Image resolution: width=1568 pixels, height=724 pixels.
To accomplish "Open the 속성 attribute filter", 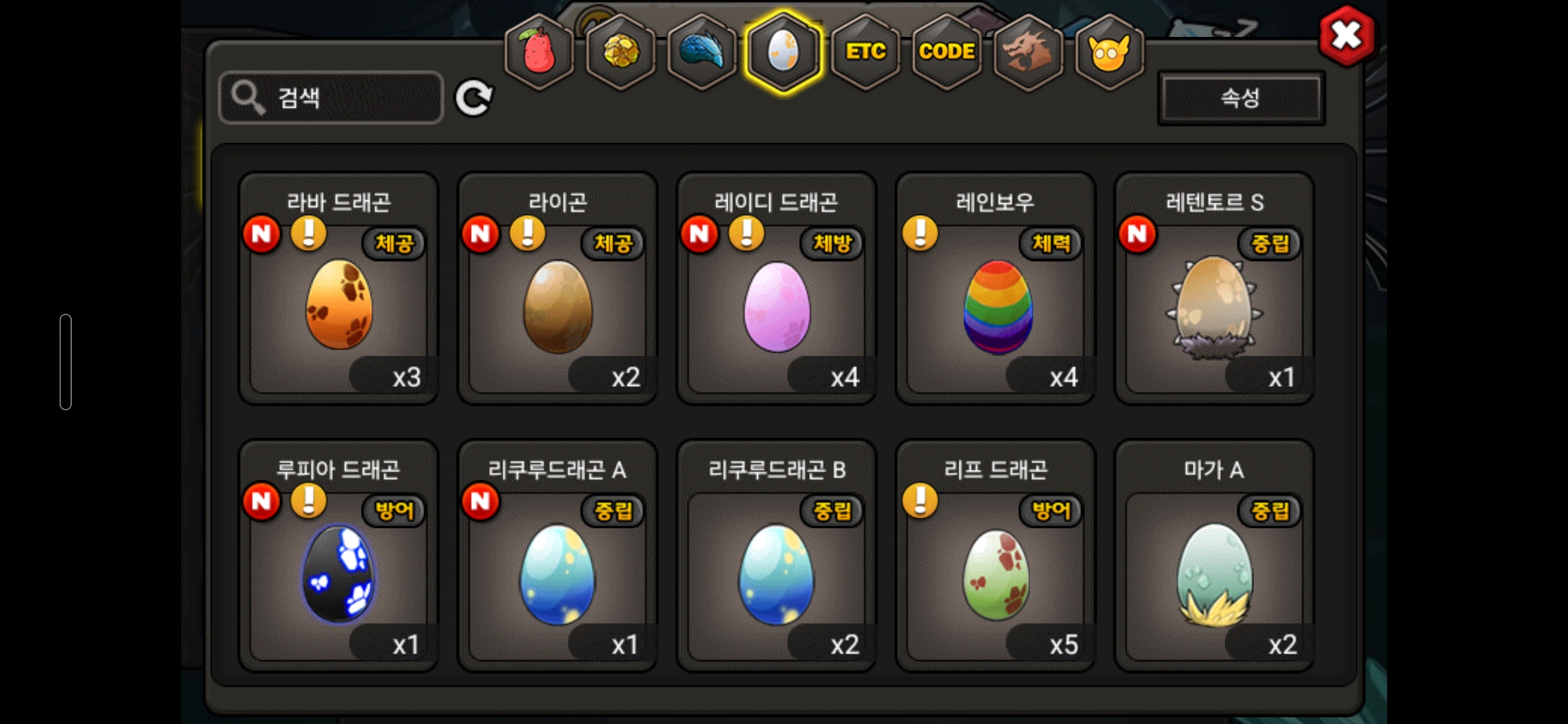I will pyautogui.click(x=1241, y=99).
